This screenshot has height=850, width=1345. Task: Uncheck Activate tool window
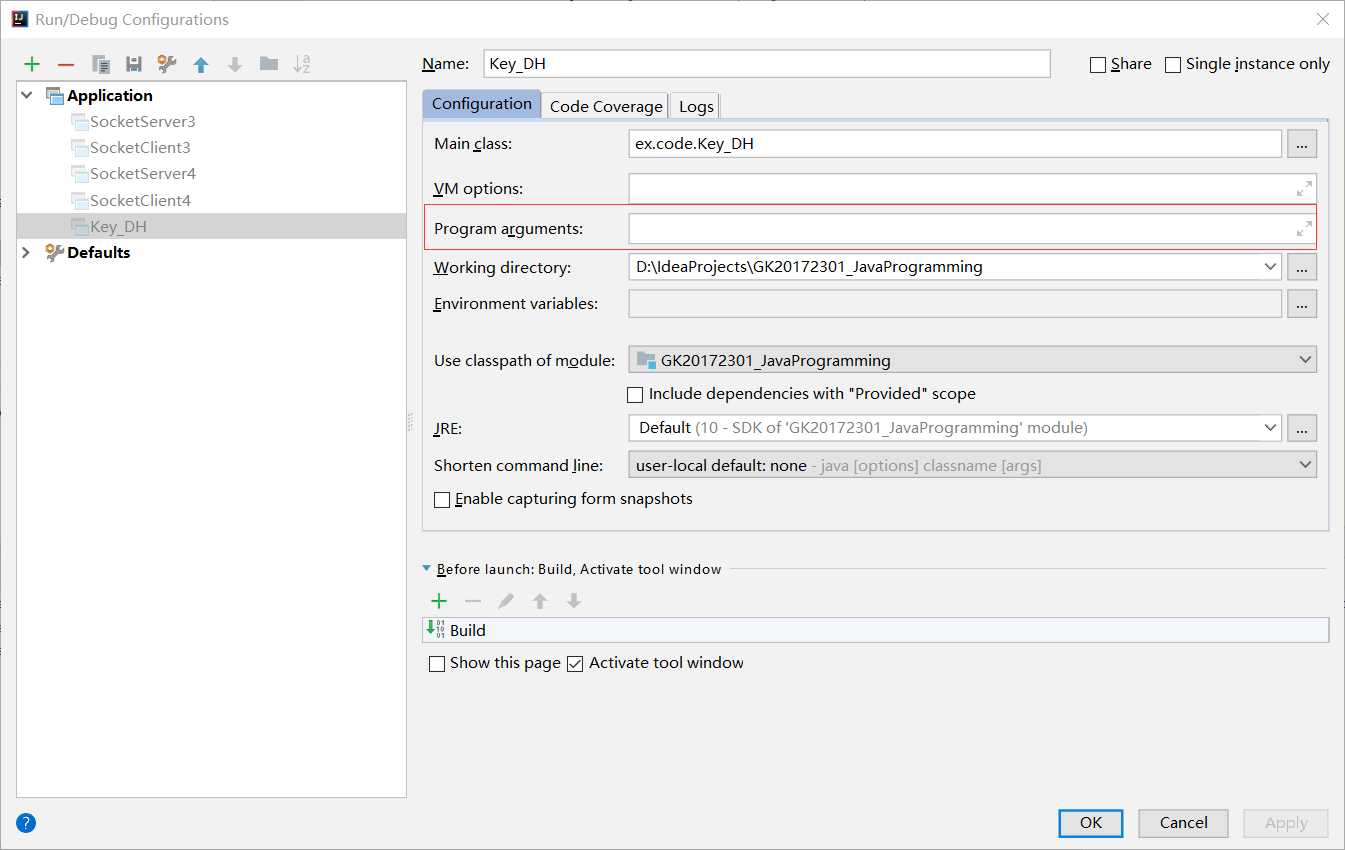click(x=575, y=663)
